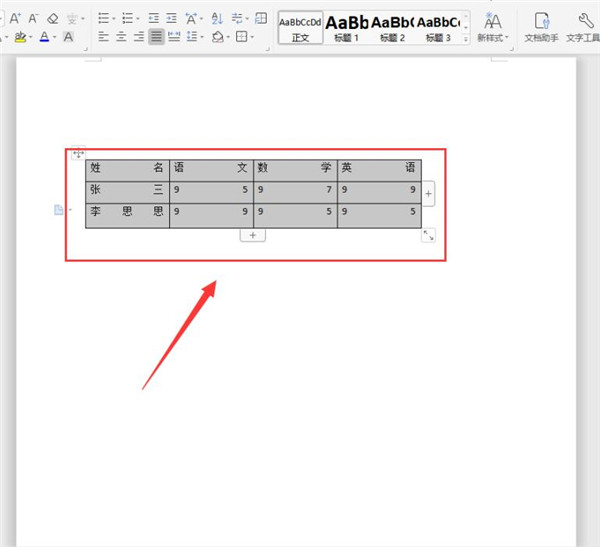Viewport: 600px width, 547px height.
Task: Open the font color dropdown arrow
Action: point(55,37)
